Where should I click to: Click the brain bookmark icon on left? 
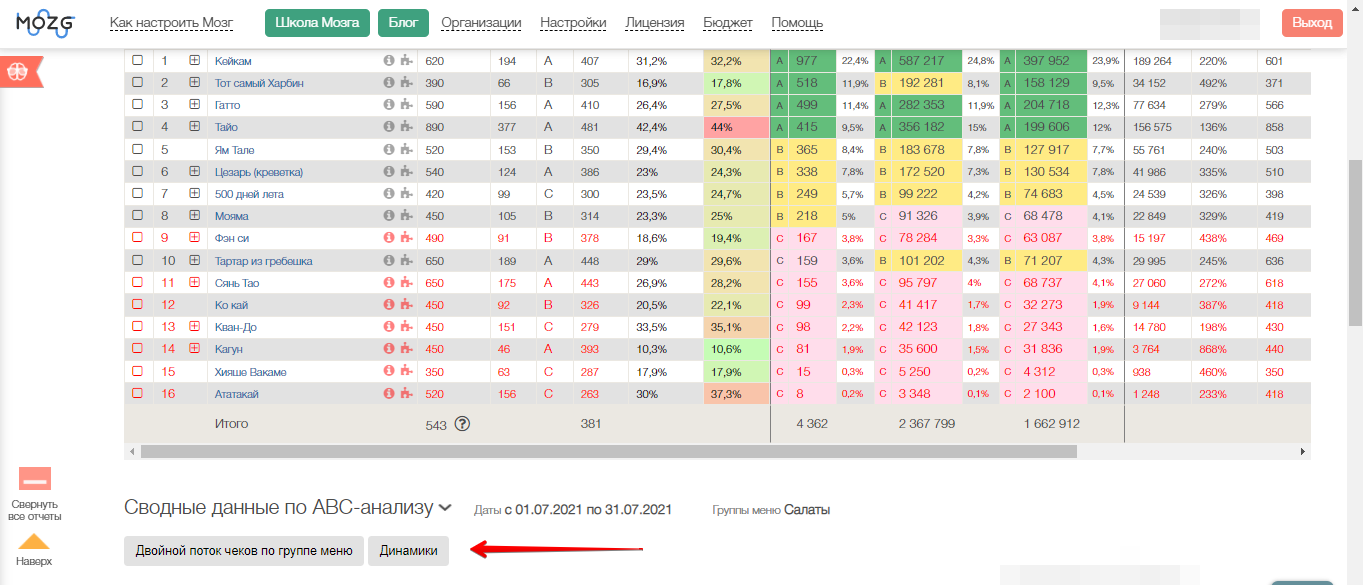pos(20,72)
